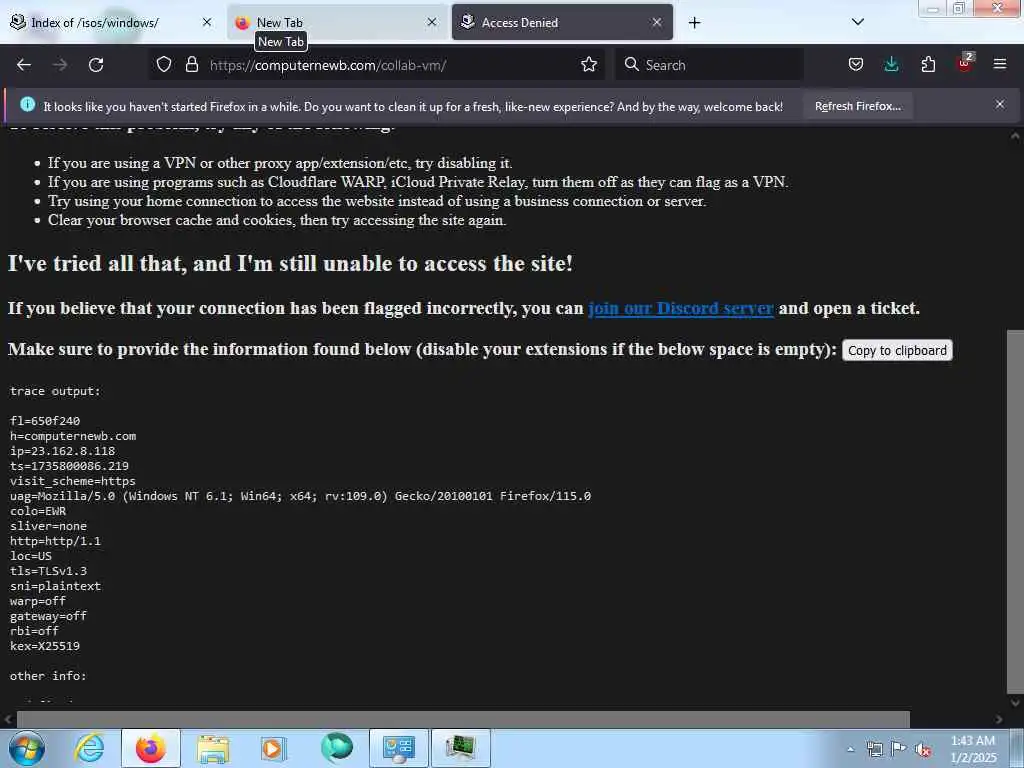Click the forward navigation arrow
1024x768 pixels.
[60, 65]
